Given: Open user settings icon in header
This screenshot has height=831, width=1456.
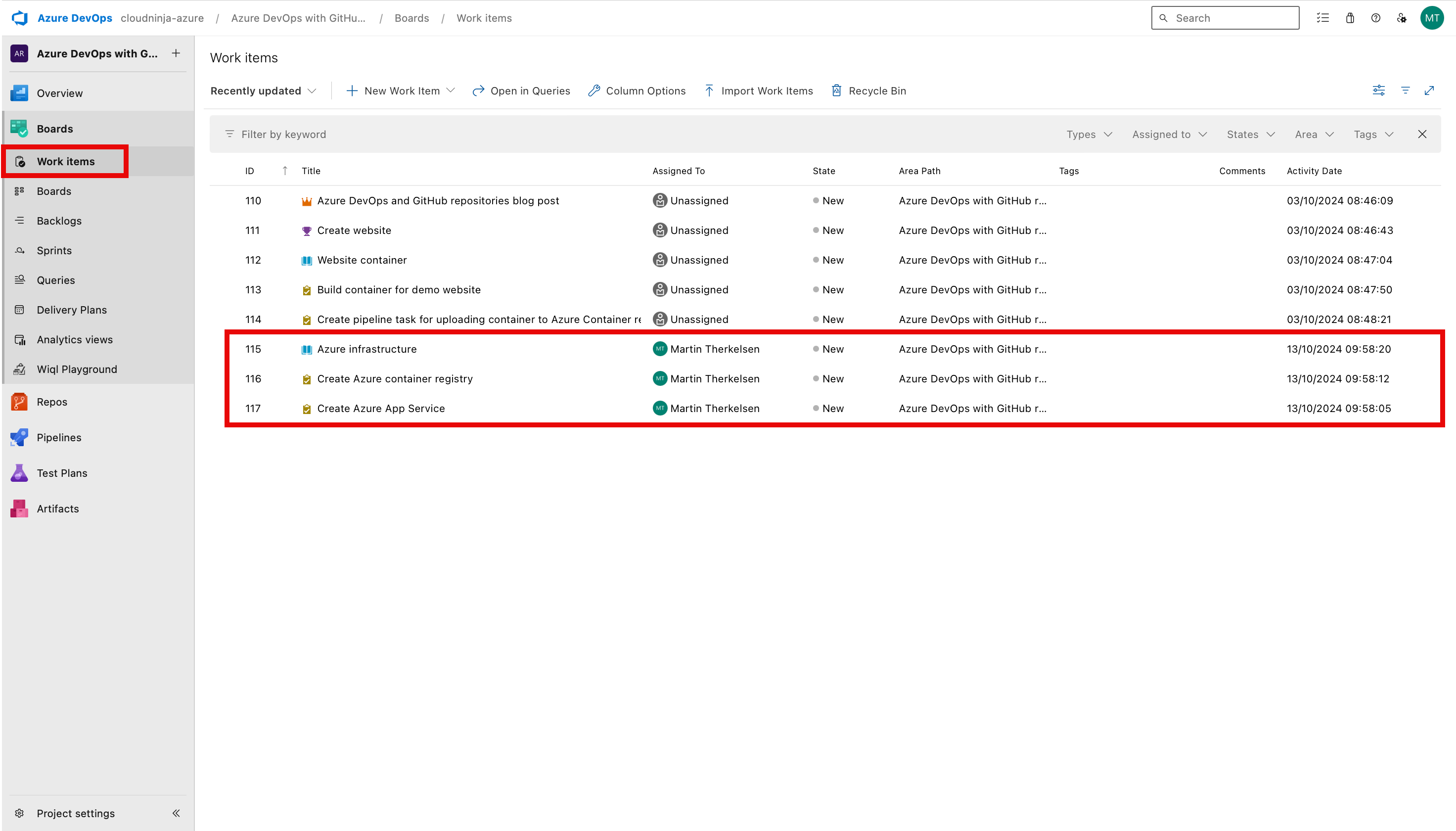Looking at the screenshot, I should pyautogui.click(x=1402, y=18).
